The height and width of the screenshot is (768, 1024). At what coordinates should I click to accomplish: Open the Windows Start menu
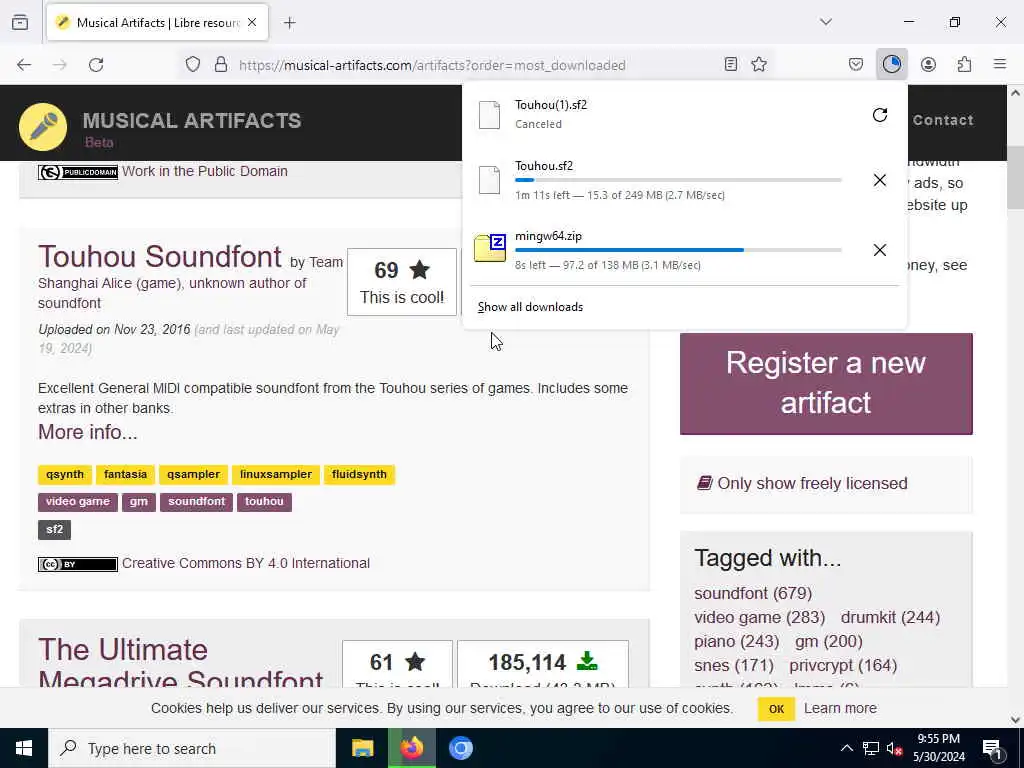point(24,748)
